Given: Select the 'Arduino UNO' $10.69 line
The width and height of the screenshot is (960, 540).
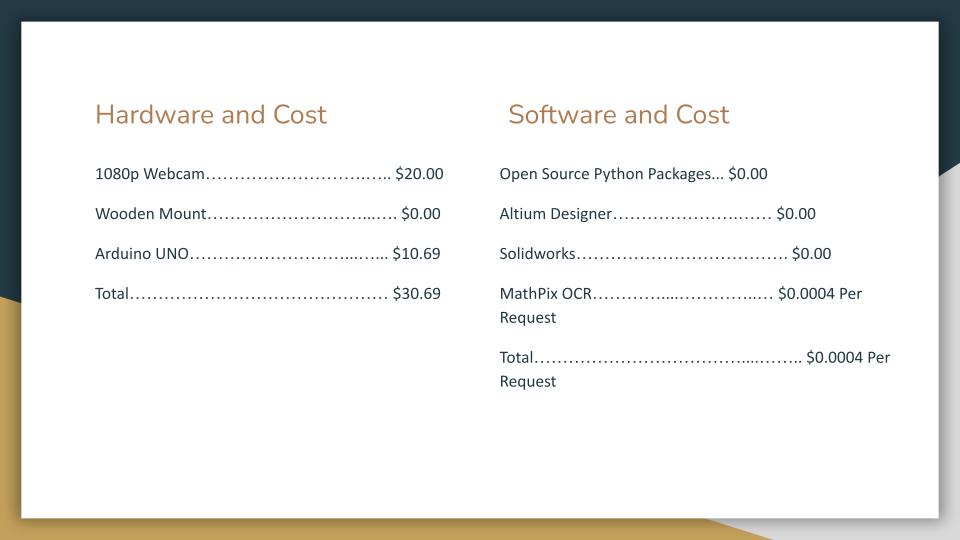Looking at the screenshot, I should (268, 253).
